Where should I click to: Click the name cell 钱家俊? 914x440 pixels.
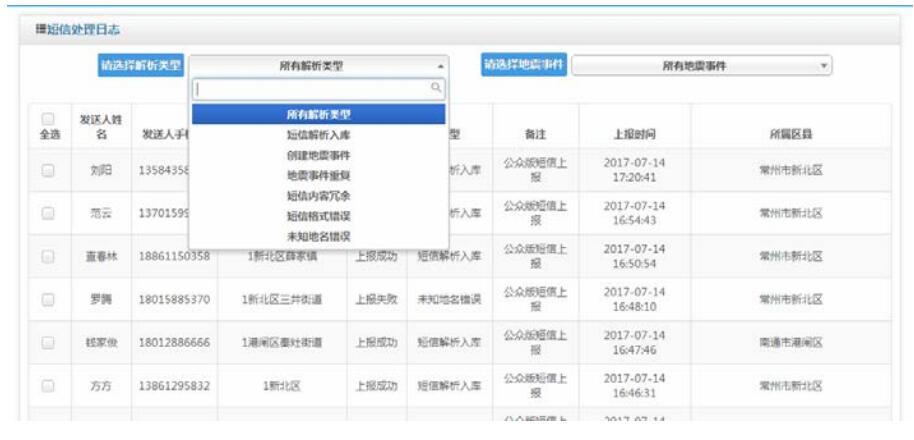(x=101, y=343)
